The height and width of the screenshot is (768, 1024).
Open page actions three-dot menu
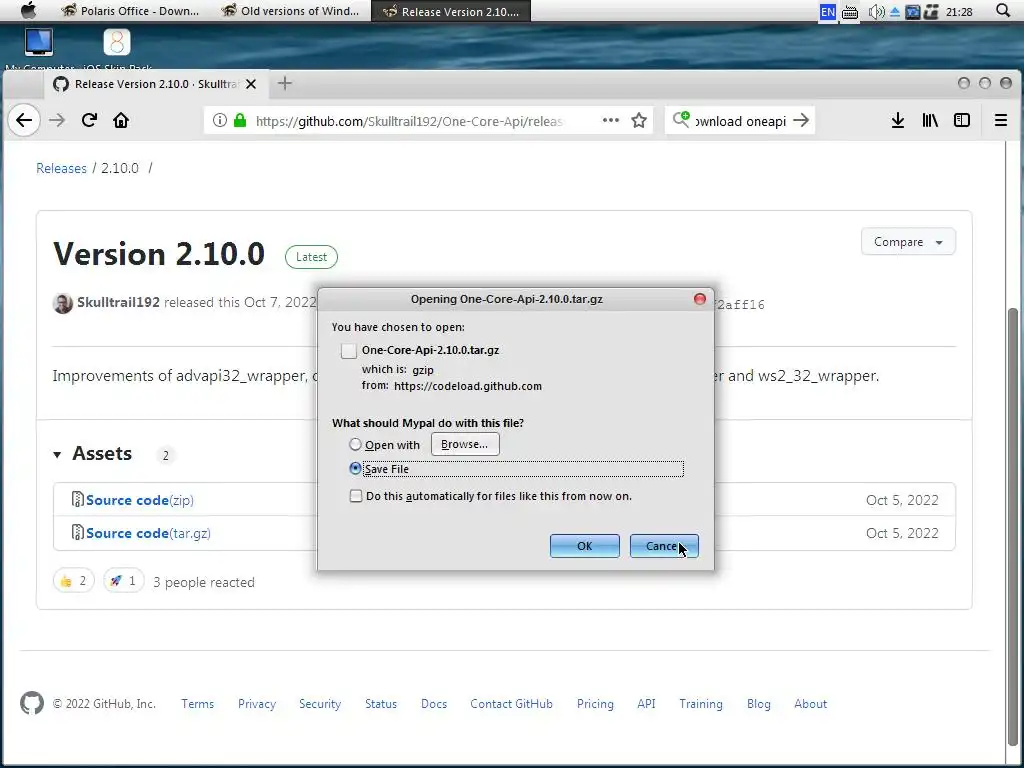(x=611, y=120)
